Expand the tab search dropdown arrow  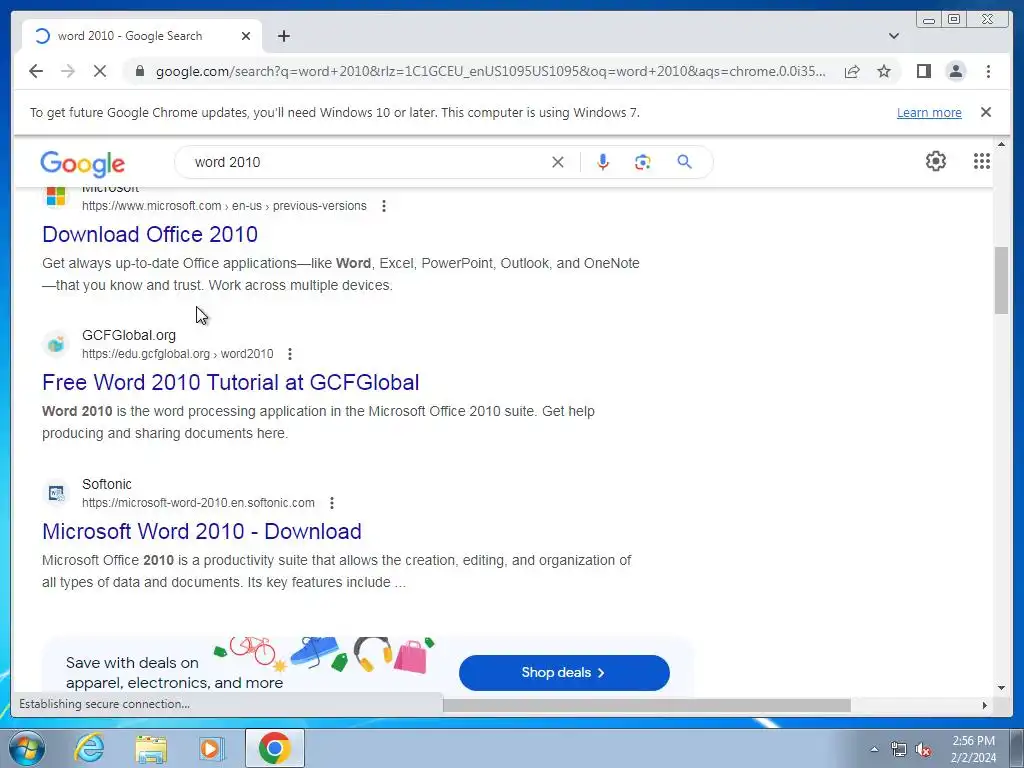894,36
